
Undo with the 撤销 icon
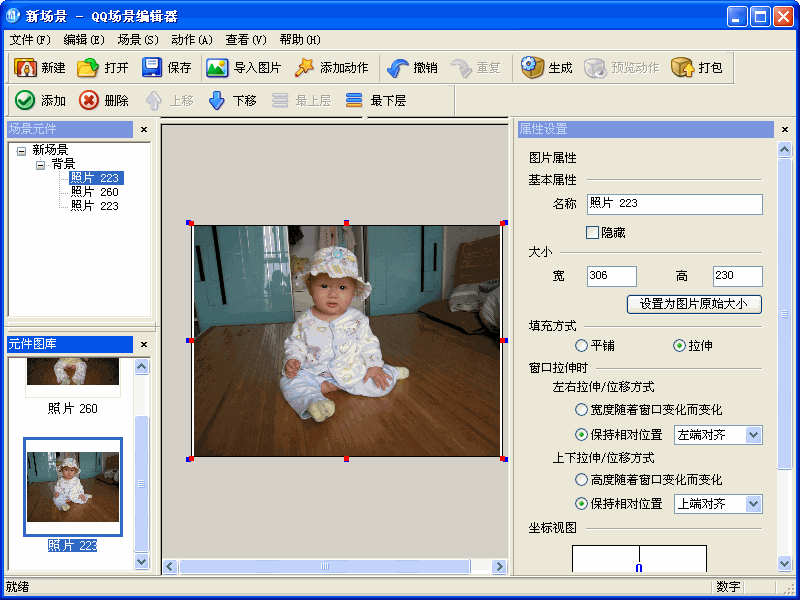click(x=397, y=68)
